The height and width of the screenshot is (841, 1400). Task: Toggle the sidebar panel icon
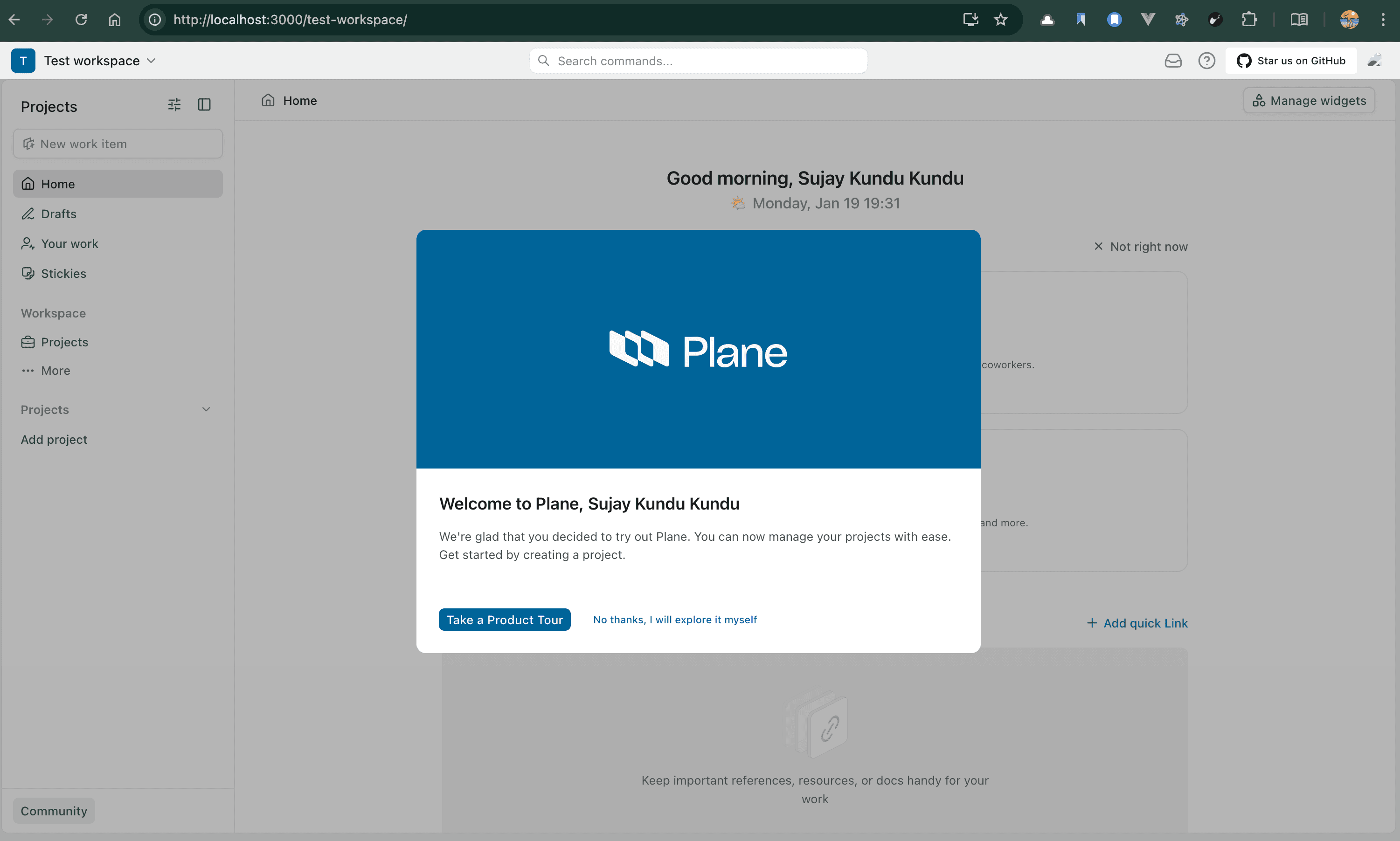(204, 104)
